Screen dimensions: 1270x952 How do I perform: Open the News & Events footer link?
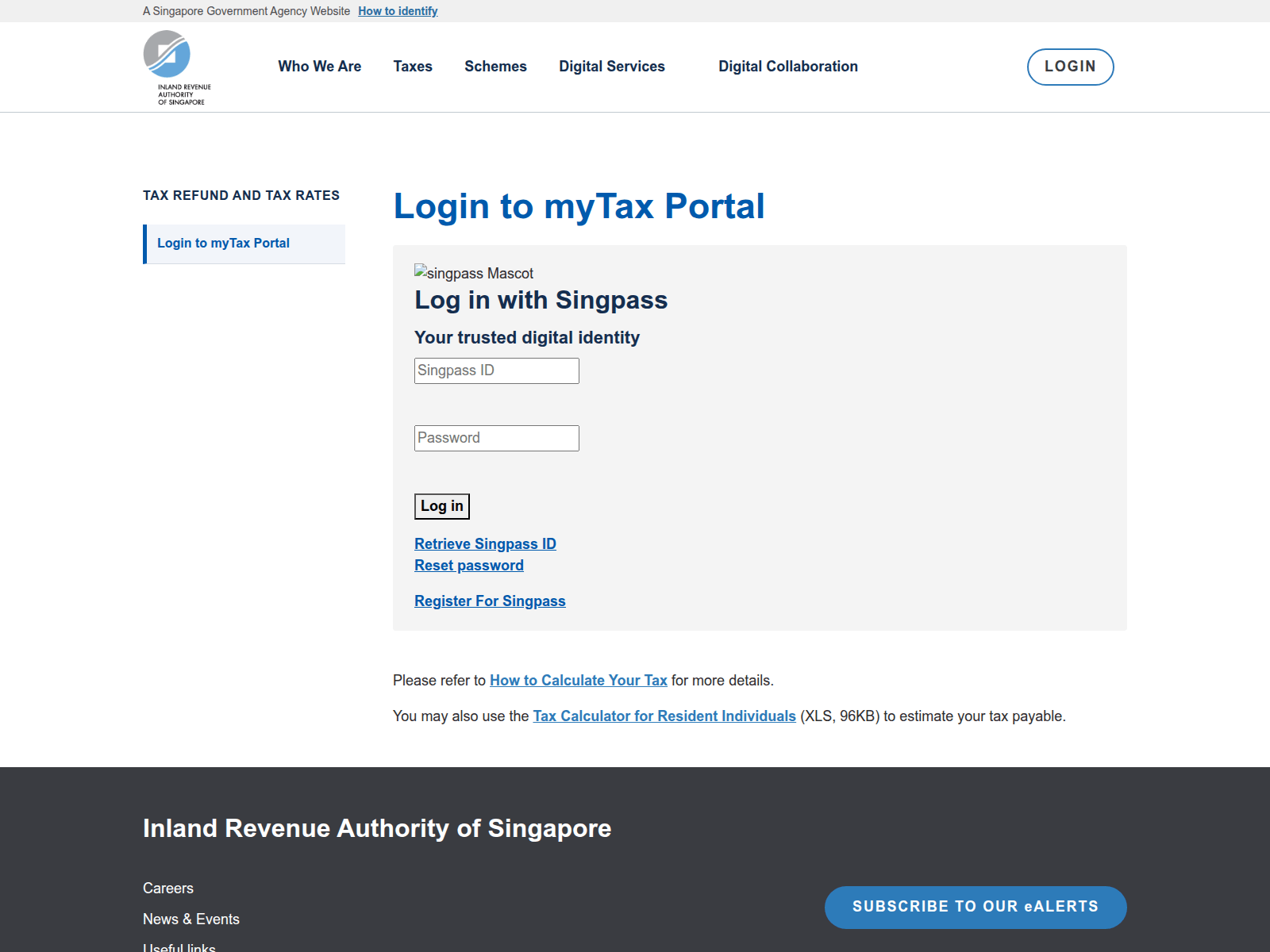coord(191,919)
